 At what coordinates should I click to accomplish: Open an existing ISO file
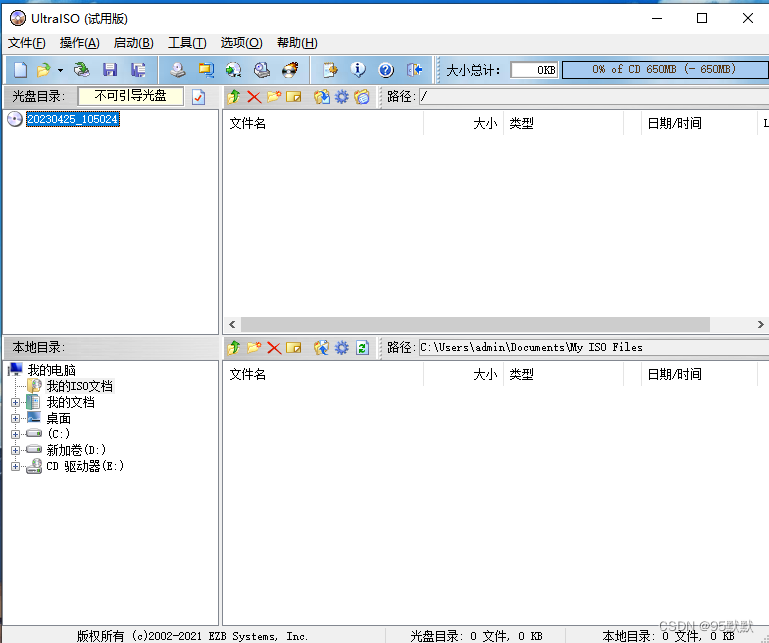[44, 70]
